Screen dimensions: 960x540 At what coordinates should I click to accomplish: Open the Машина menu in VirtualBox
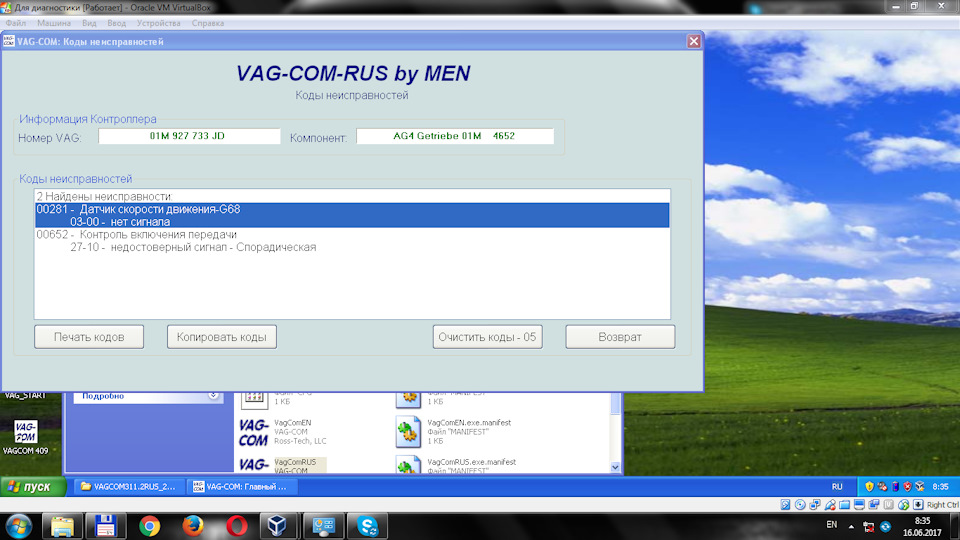pyautogui.click(x=54, y=23)
